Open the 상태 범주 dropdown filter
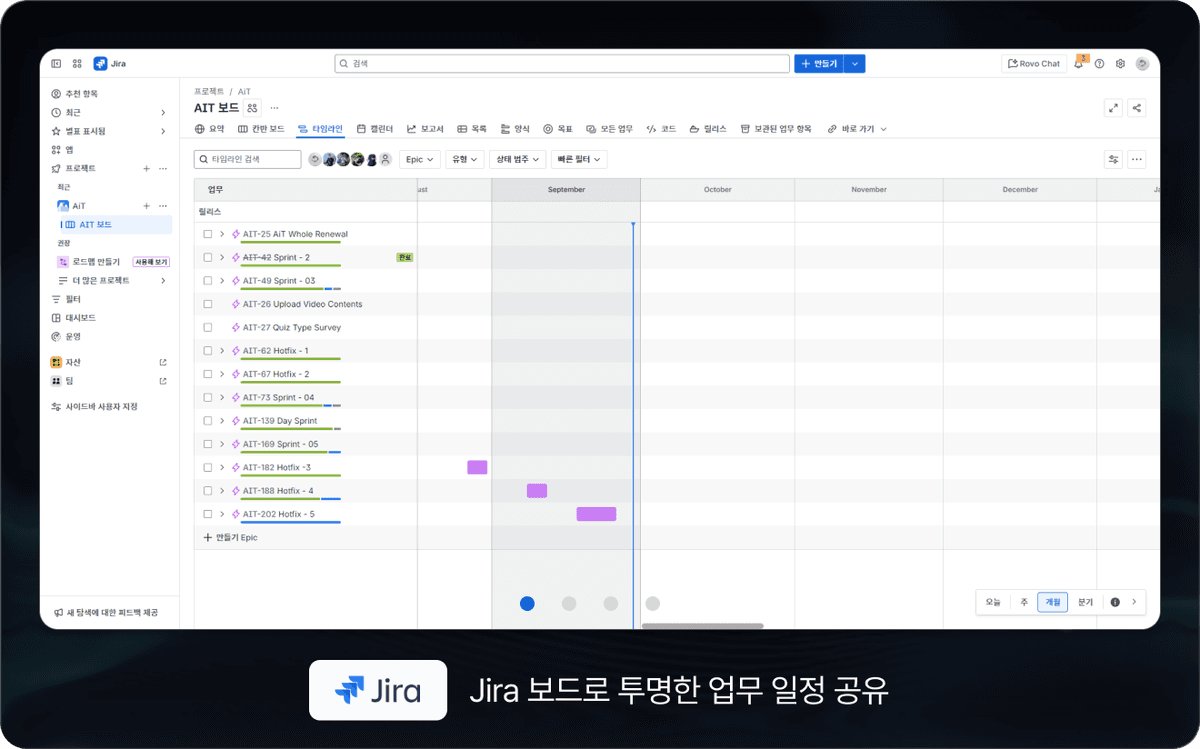The image size is (1200, 749). pyautogui.click(x=518, y=160)
